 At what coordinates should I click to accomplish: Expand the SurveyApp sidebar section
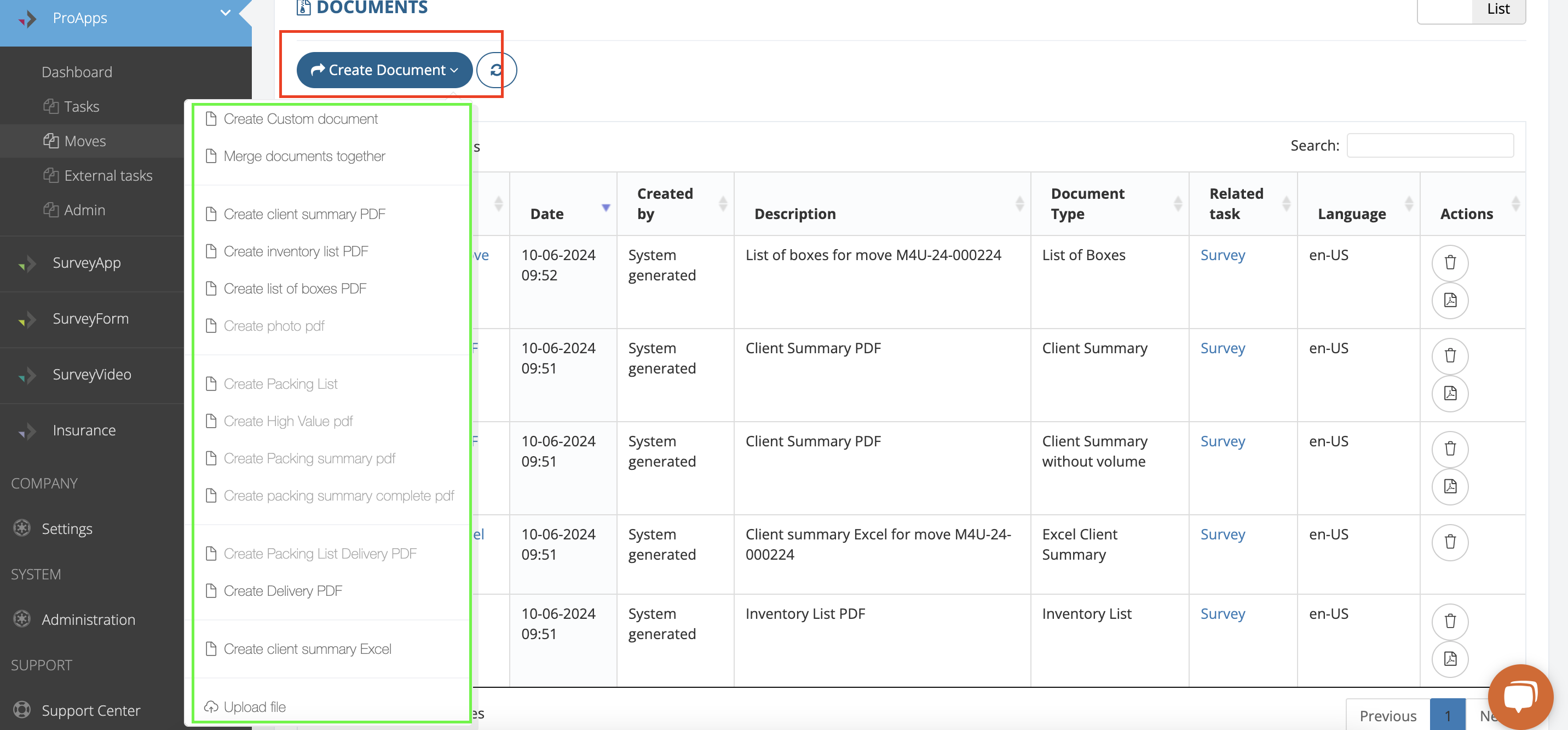87,263
